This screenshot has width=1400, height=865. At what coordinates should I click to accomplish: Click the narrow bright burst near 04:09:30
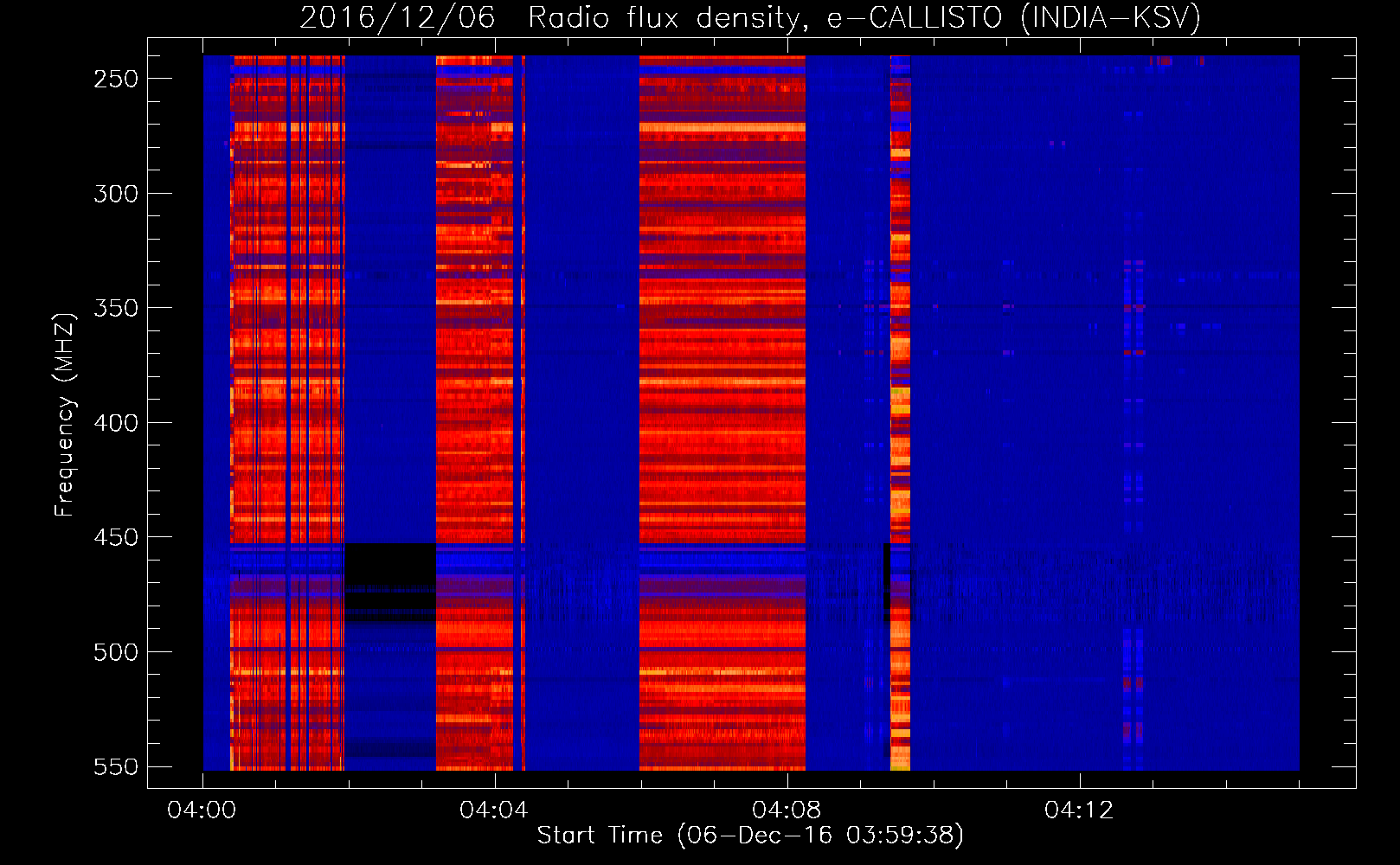900,413
